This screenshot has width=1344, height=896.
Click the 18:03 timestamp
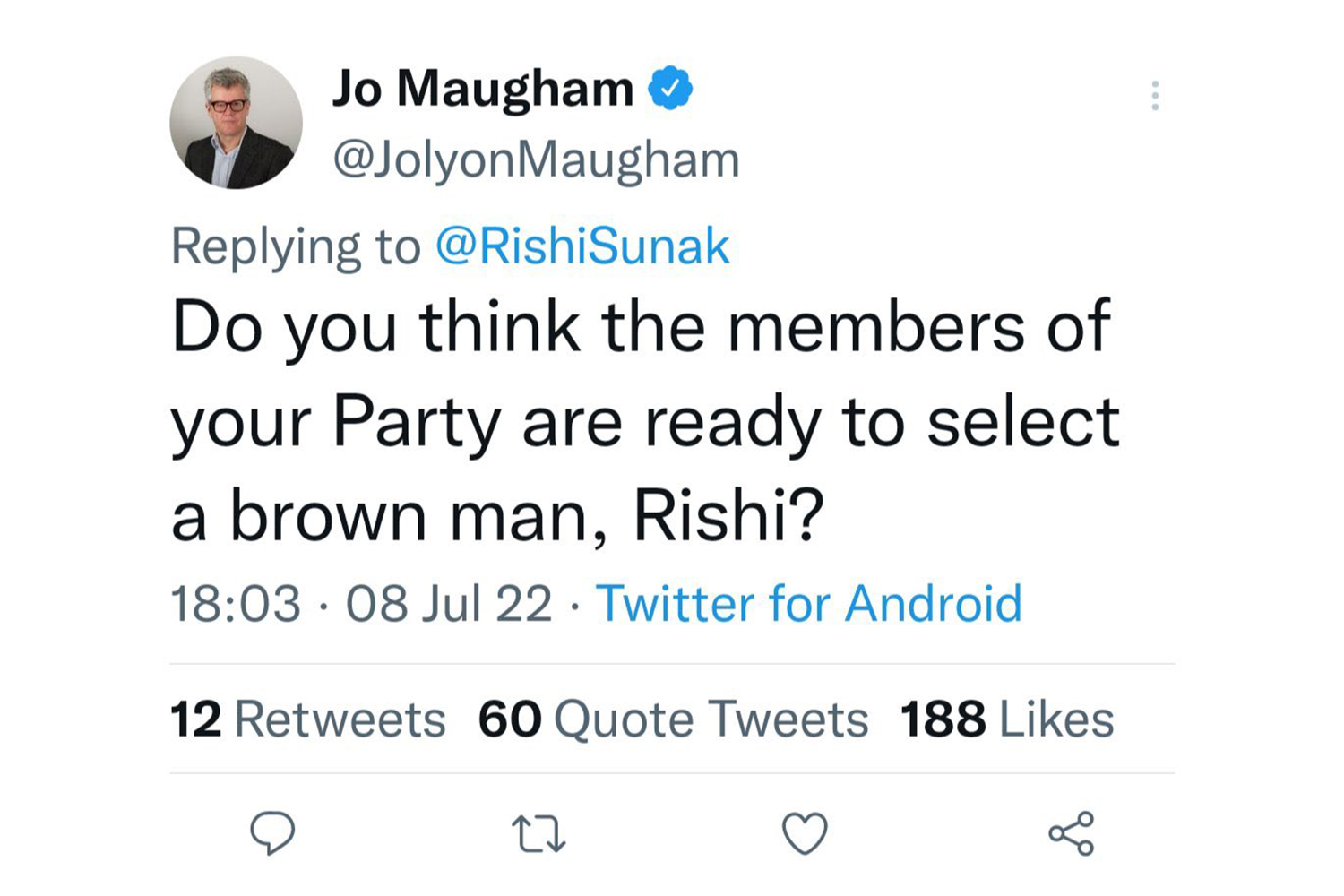click(x=236, y=603)
